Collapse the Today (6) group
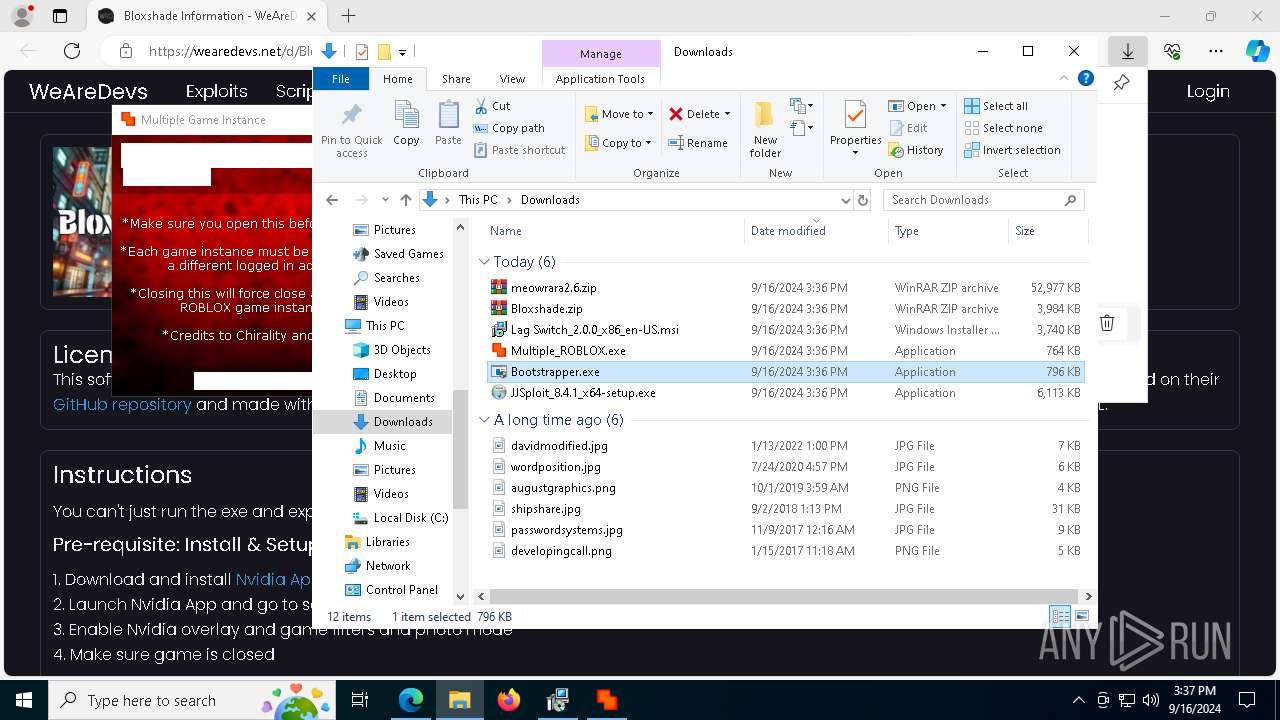The height and width of the screenshot is (720, 1280). click(484, 262)
